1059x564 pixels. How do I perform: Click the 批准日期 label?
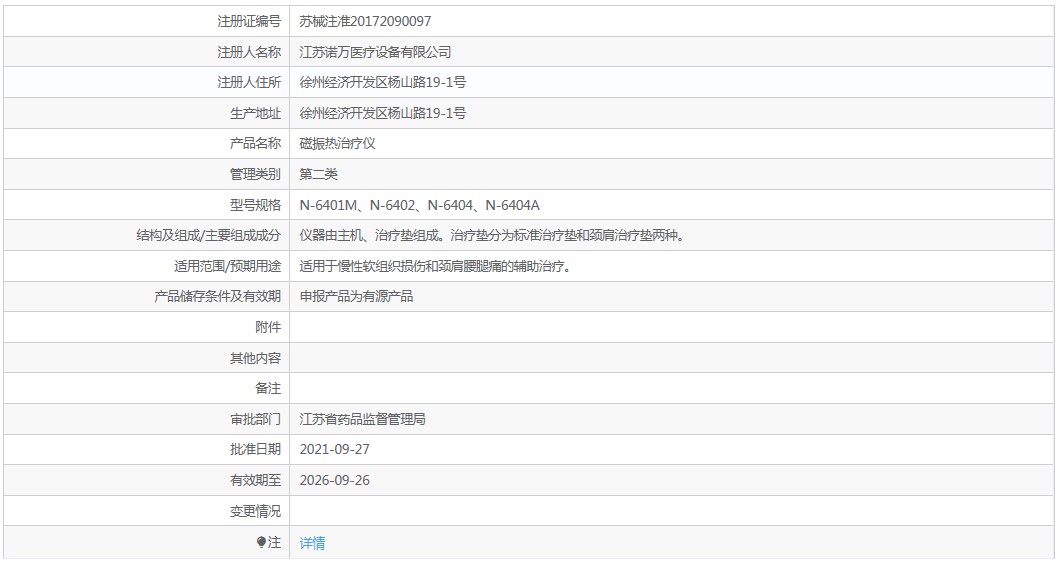(255, 449)
